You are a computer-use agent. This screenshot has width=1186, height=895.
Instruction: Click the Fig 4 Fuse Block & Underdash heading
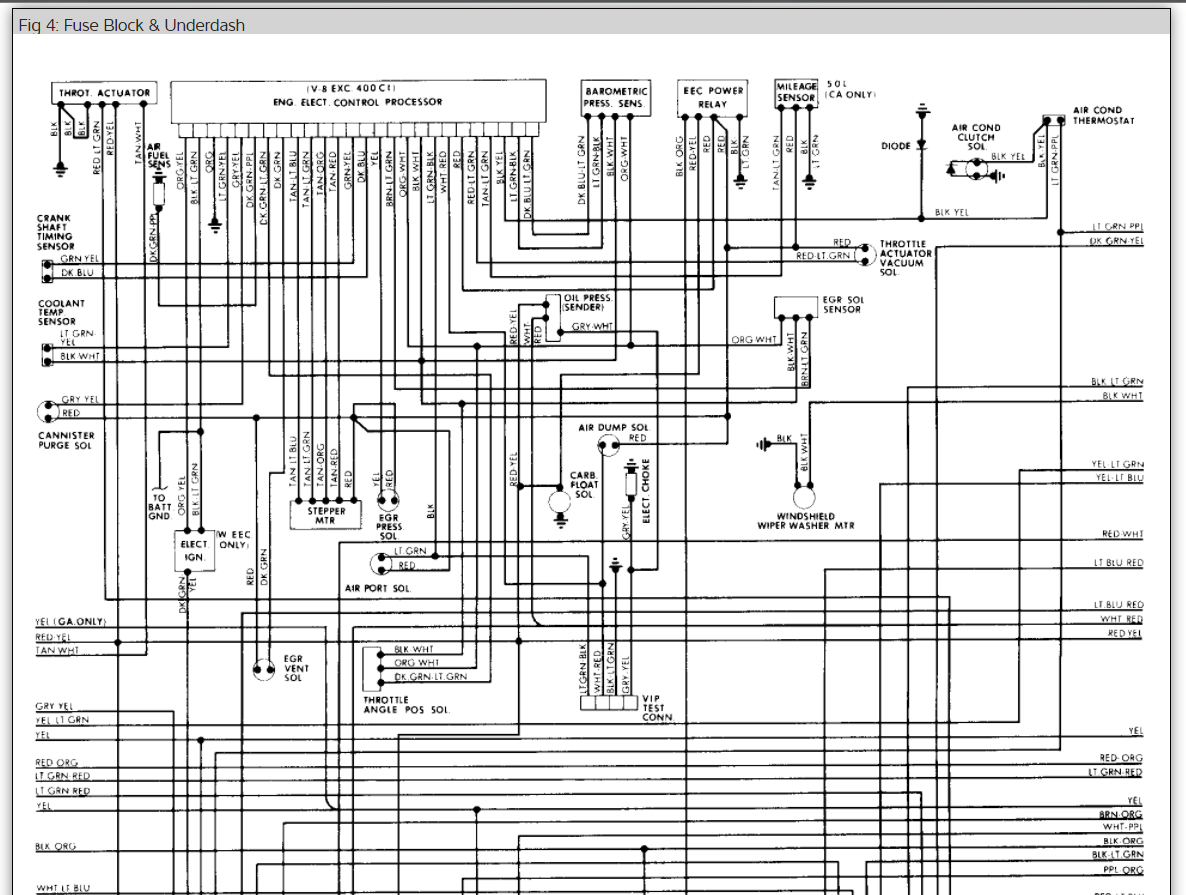click(132, 25)
